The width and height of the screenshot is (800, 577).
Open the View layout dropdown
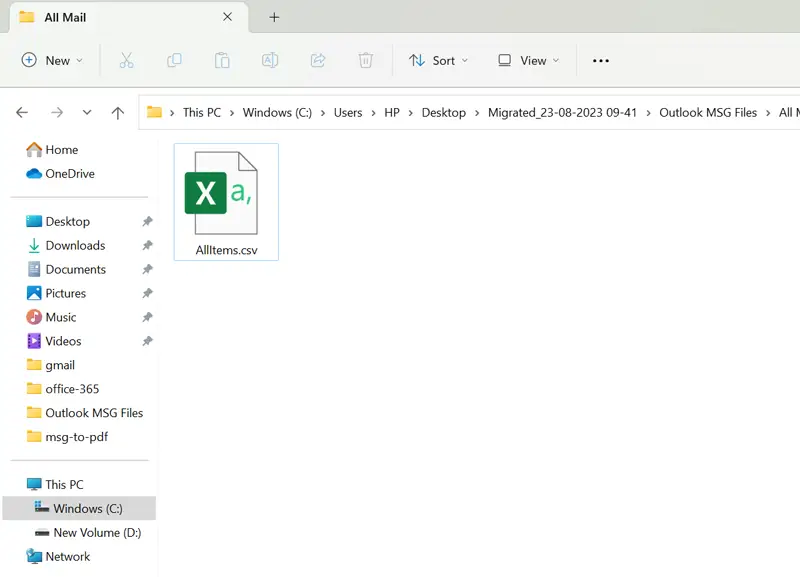pyautogui.click(x=529, y=61)
